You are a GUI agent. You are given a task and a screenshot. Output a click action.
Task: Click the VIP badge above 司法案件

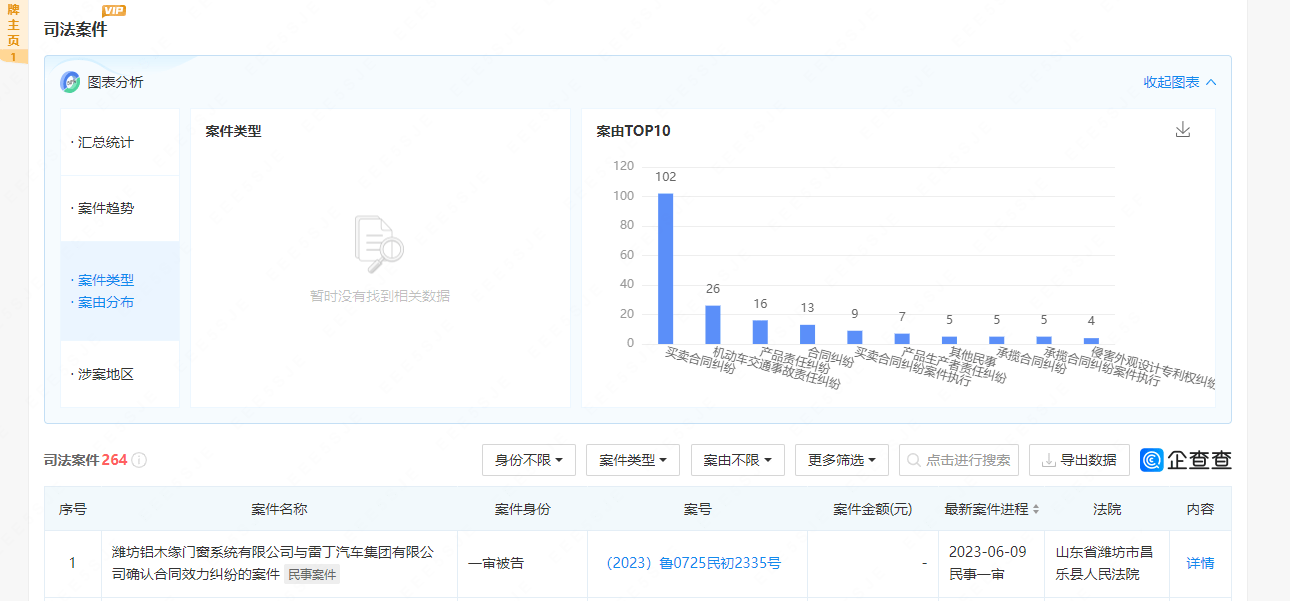[114, 10]
